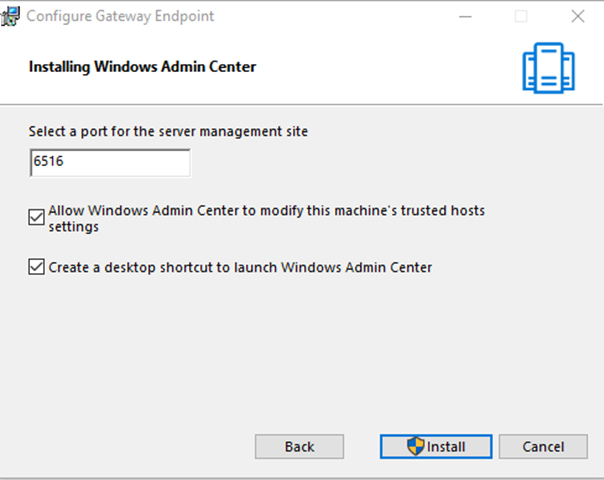604x480 pixels.
Task: Go back with the Back button
Action: point(299,446)
